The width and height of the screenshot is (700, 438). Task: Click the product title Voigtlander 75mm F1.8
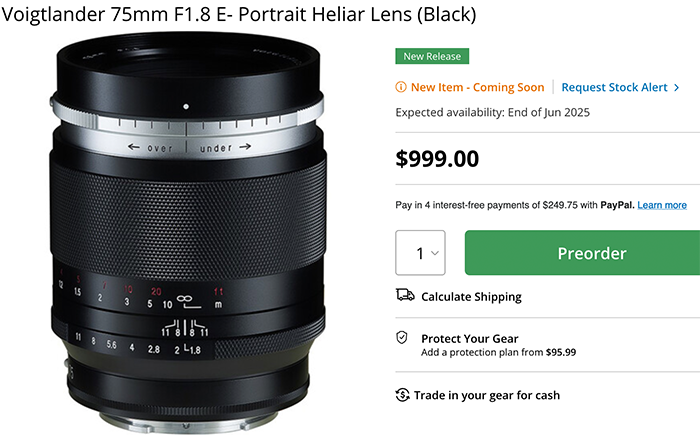239,14
